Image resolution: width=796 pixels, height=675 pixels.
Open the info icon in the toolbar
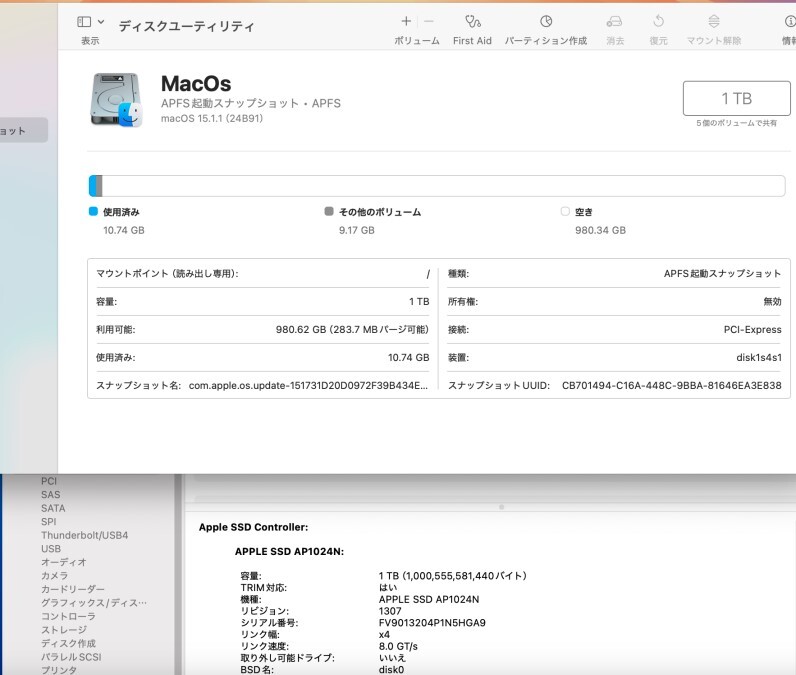(x=790, y=21)
